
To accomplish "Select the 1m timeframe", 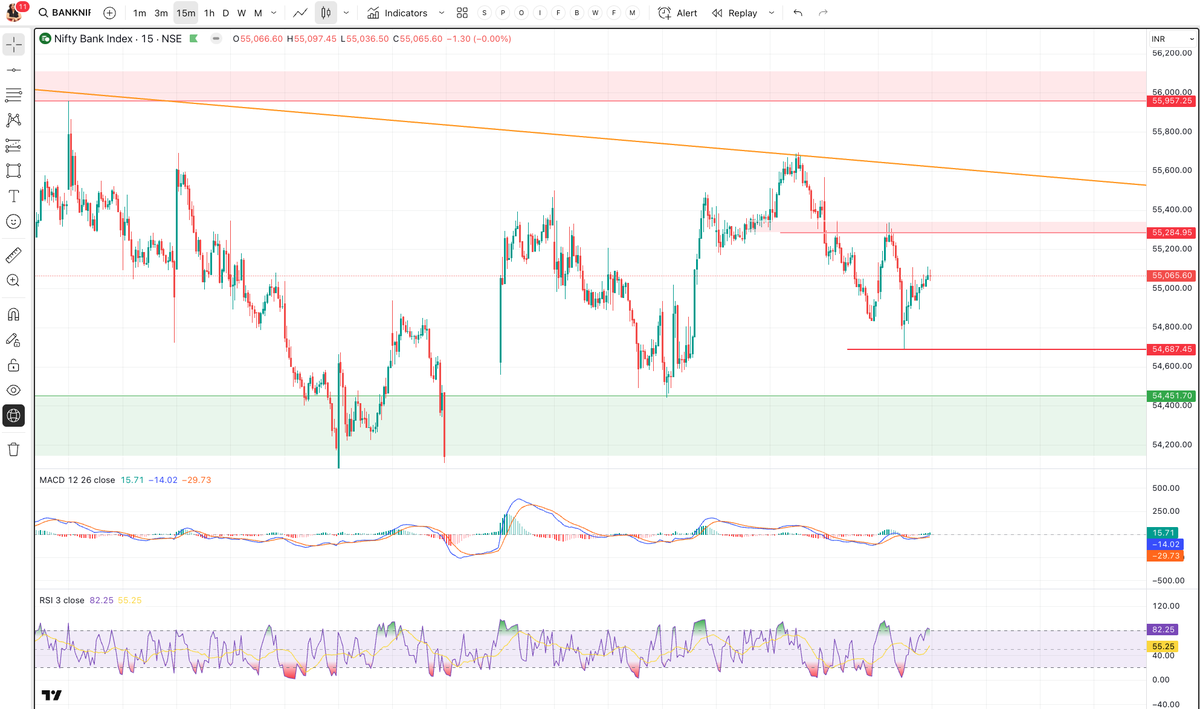I will (x=139, y=13).
